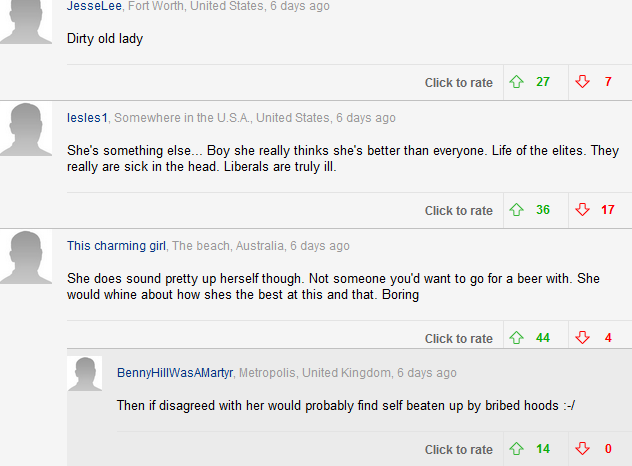Open JesseLee's user profile link
632x466 pixels.
94,6
